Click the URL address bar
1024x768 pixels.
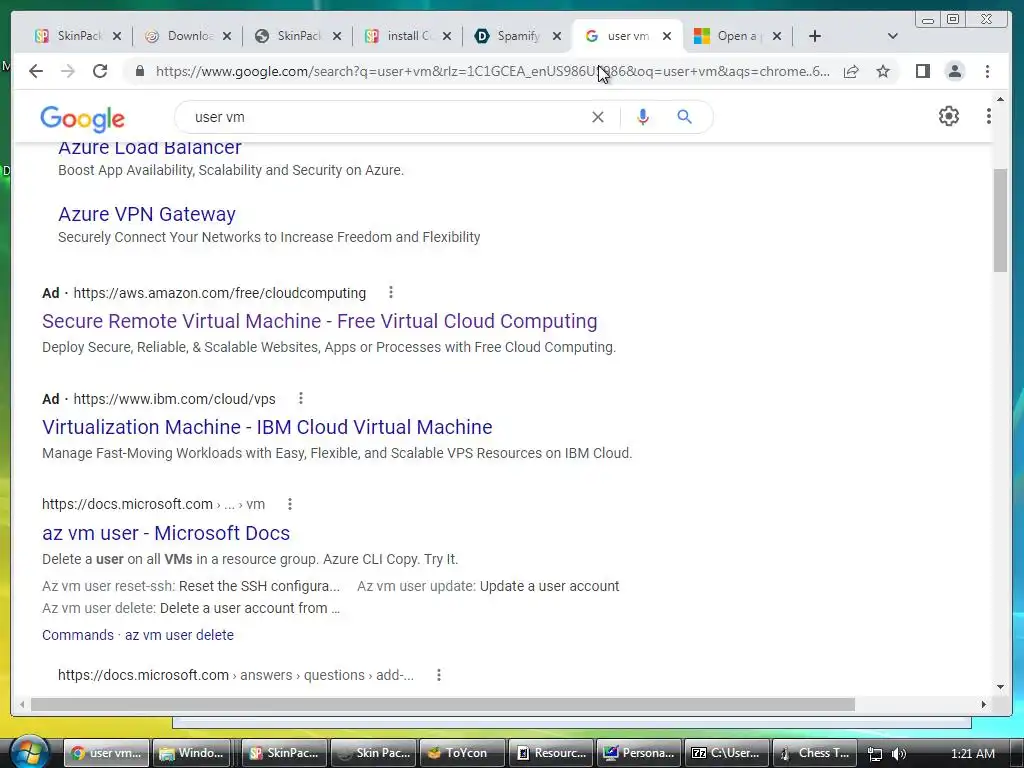[x=493, y=71]
